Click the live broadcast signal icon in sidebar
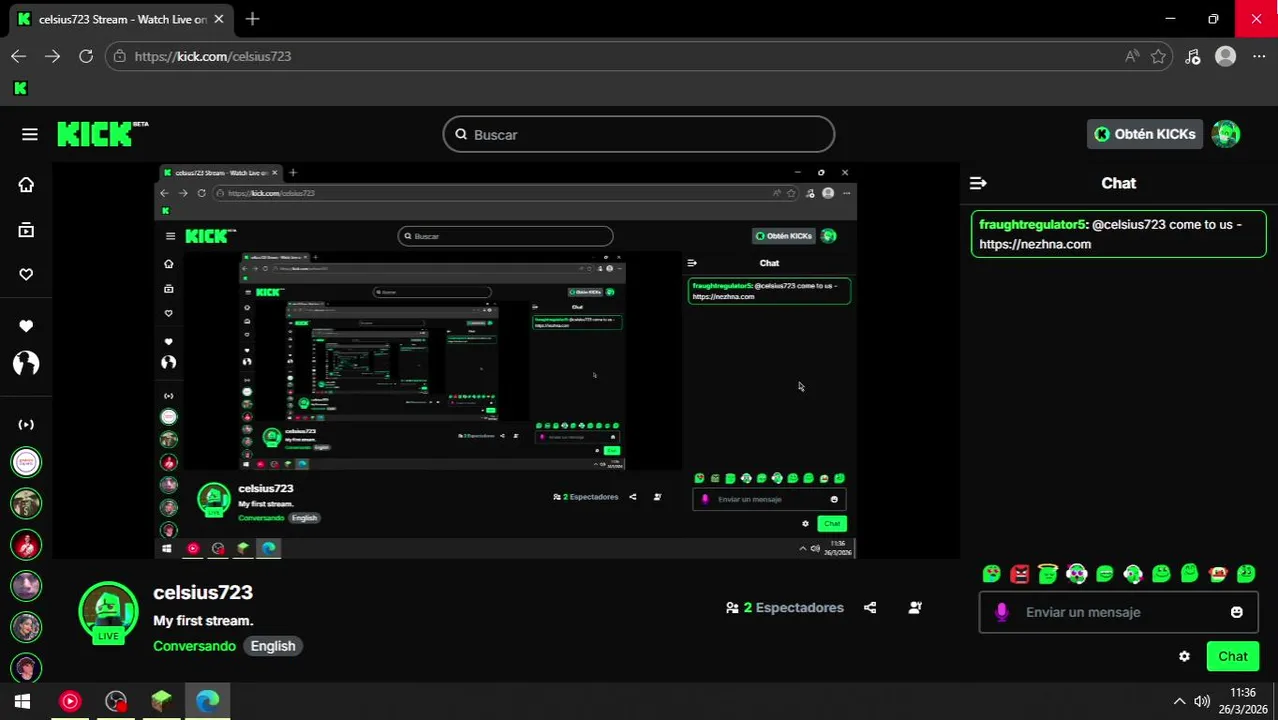The width and height of the screenshot is (1278, 720). click(x=26, y=424)
